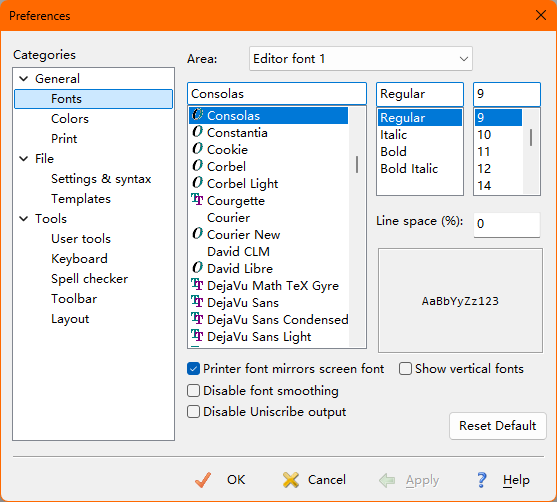Click the size list scrollbar thumb
The image size is (557, 502).
click(x=531, y=137)
